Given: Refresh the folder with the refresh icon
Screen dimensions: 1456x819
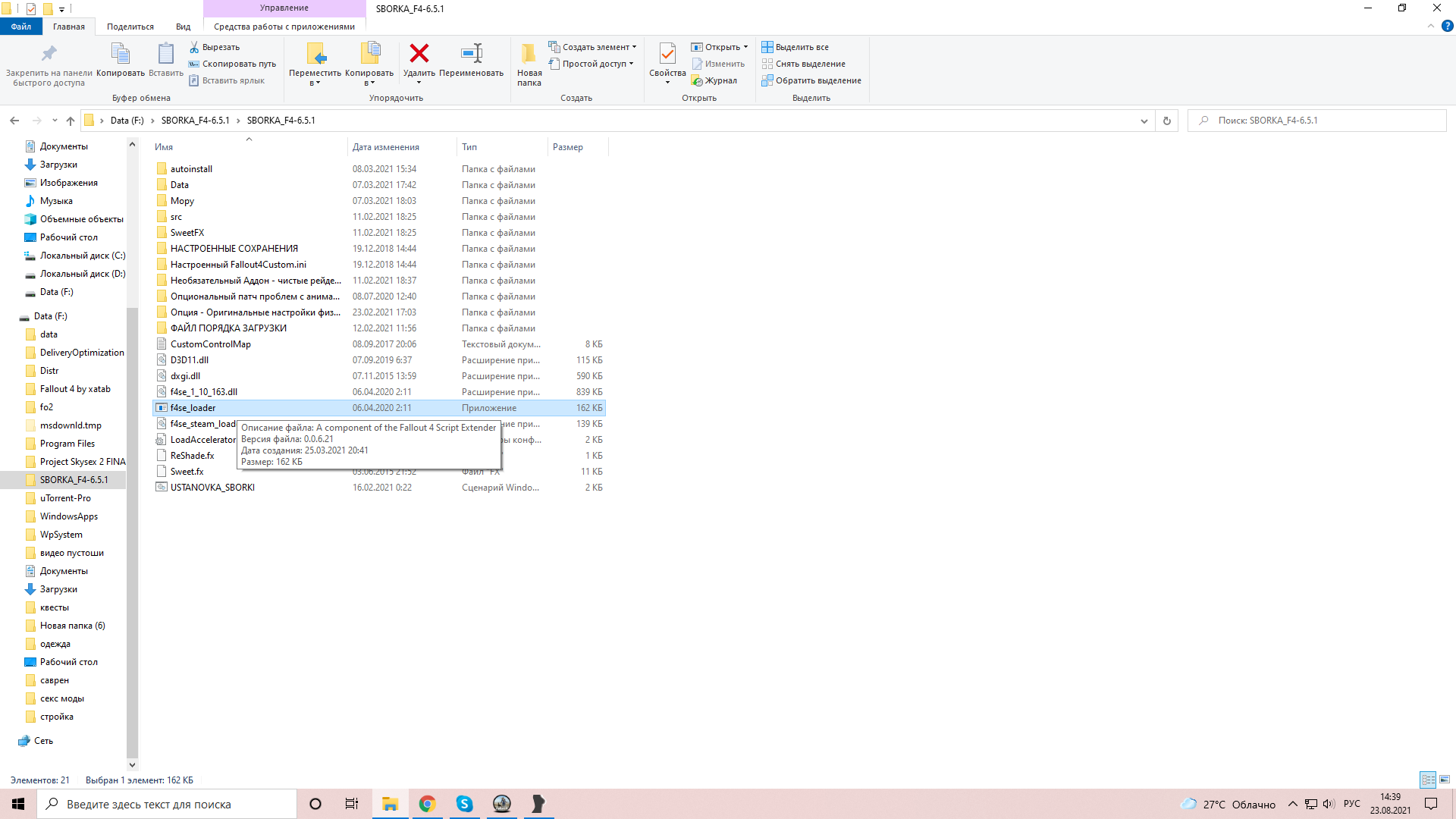Looking at the screenshot, I should (1166, 121).
